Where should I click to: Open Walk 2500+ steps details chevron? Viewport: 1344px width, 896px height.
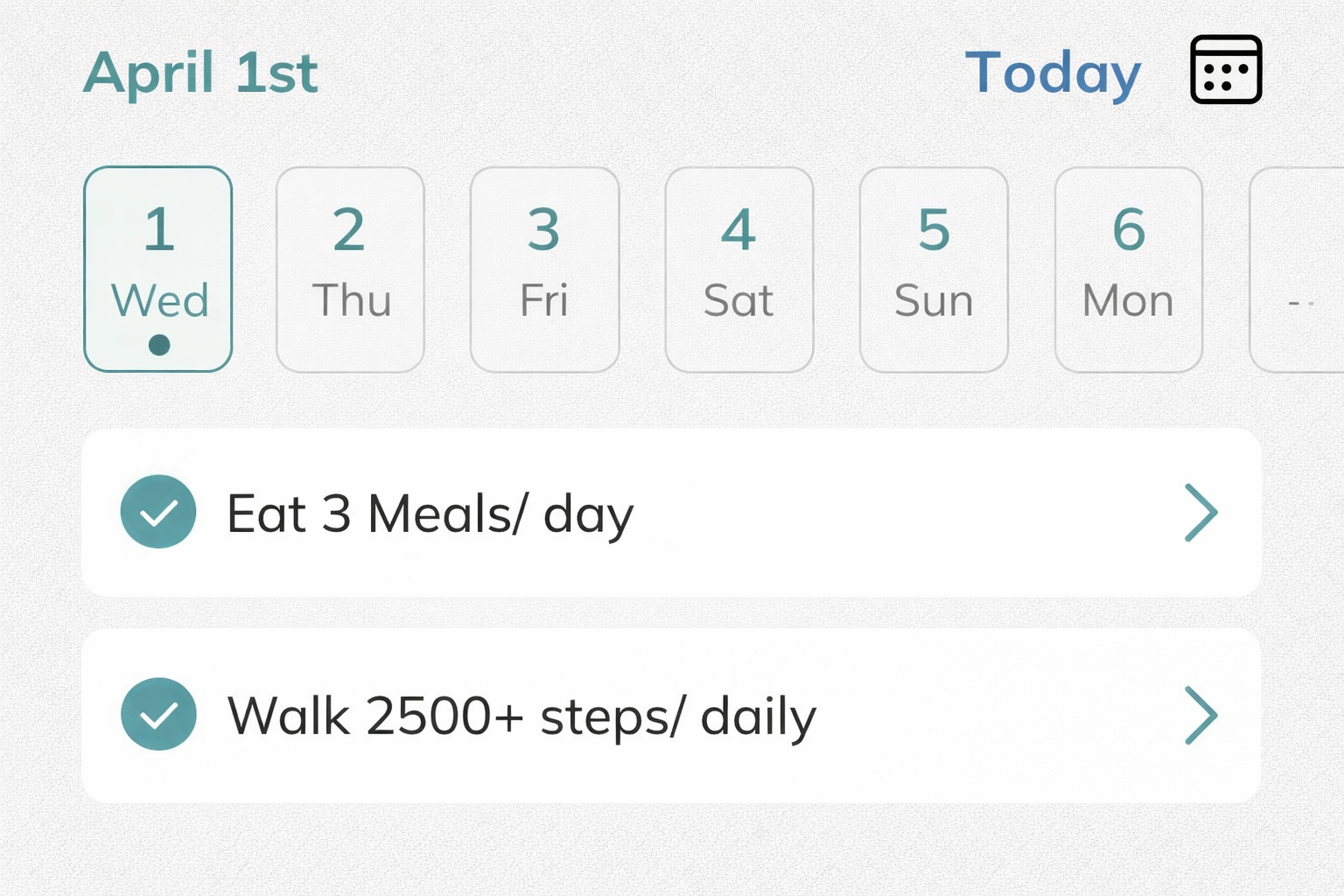point(1200,715)
